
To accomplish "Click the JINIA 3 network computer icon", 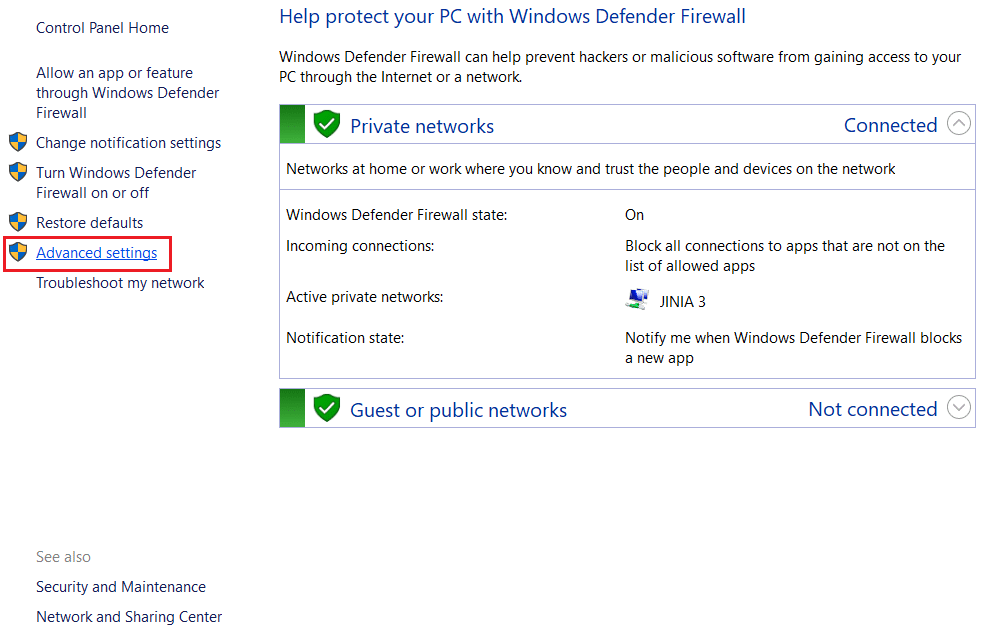I will click(x=637, y=299).
